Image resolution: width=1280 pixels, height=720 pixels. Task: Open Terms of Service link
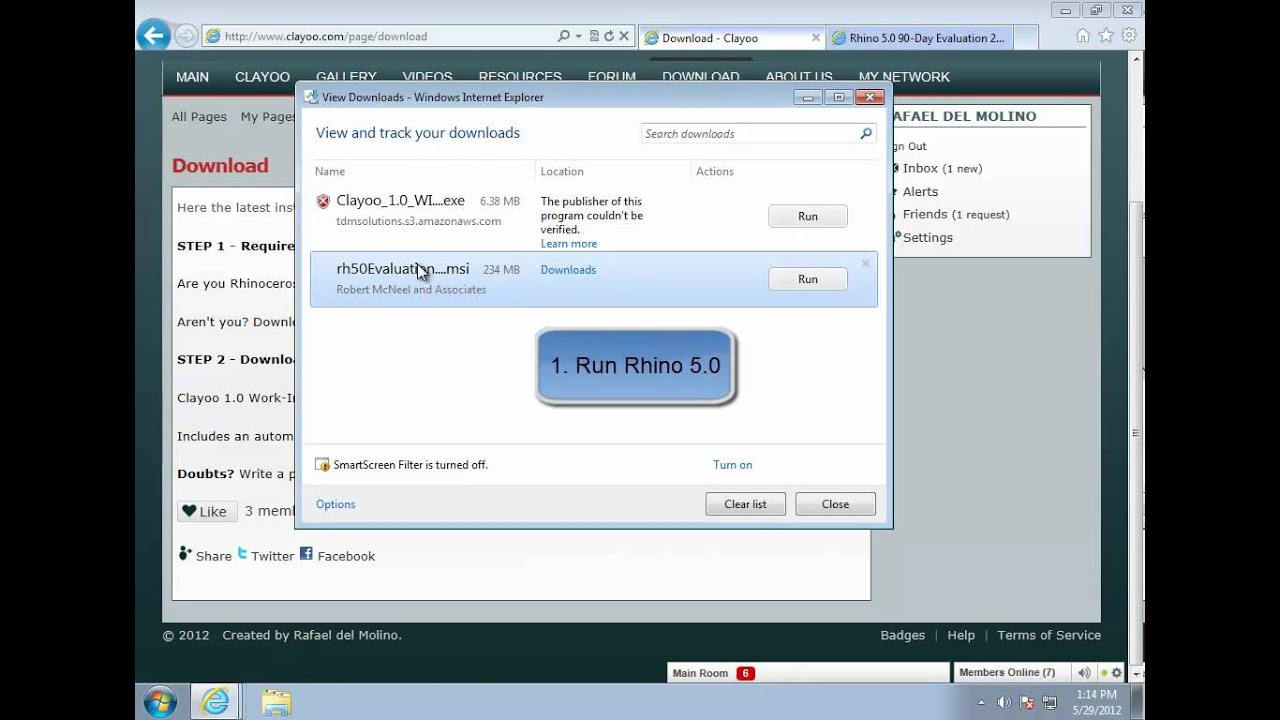pyautogui.click(x=1048, y=635)
